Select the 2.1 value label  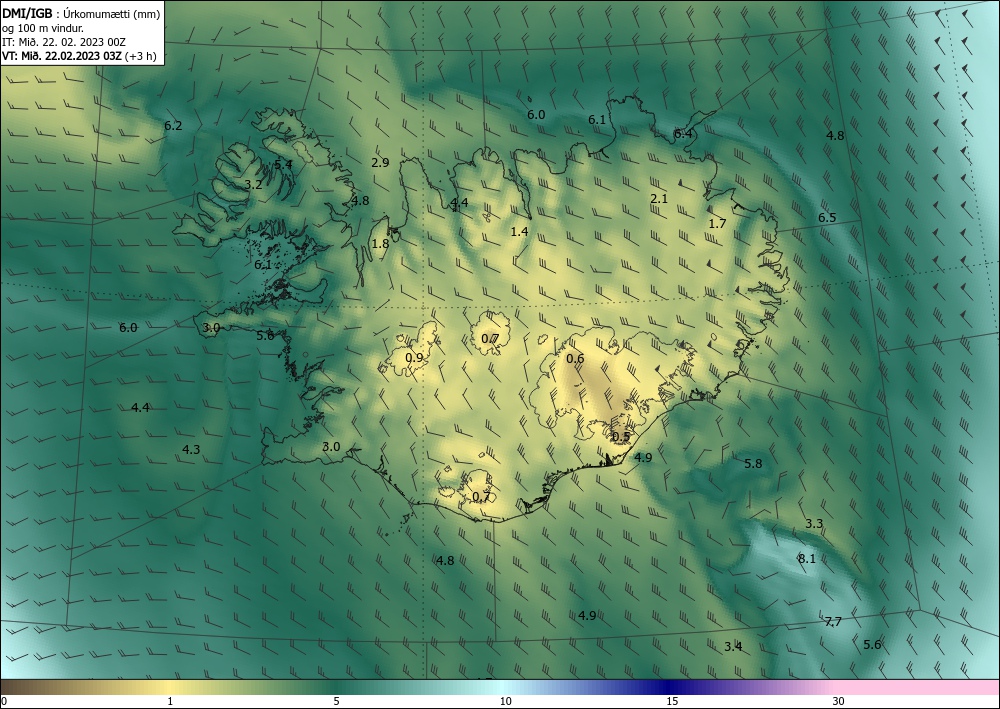pyautogui.click(x=659, y=198)
